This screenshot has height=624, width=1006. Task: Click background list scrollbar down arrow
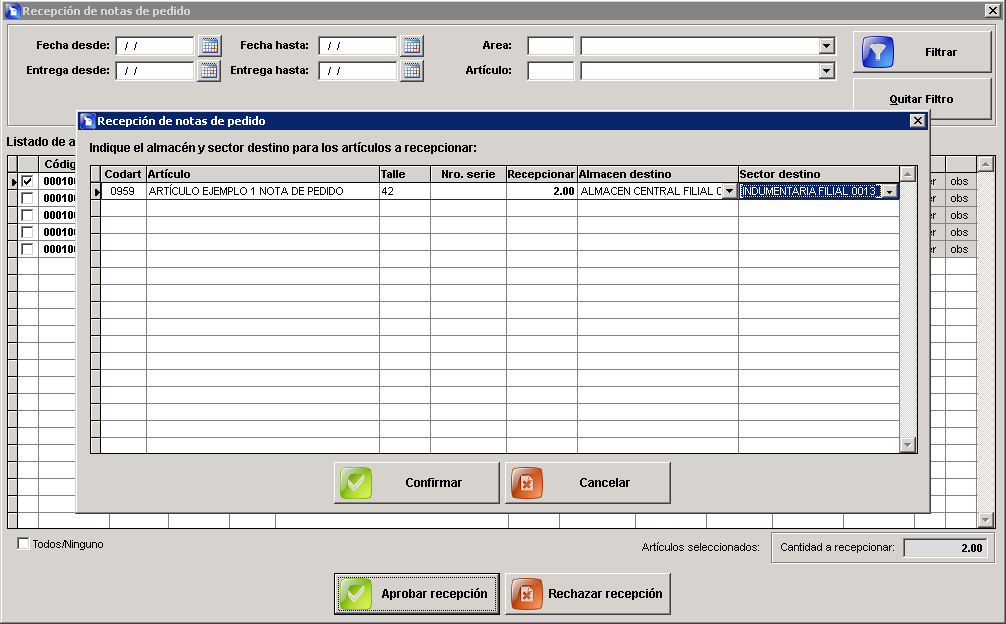[x=985, y=520]
